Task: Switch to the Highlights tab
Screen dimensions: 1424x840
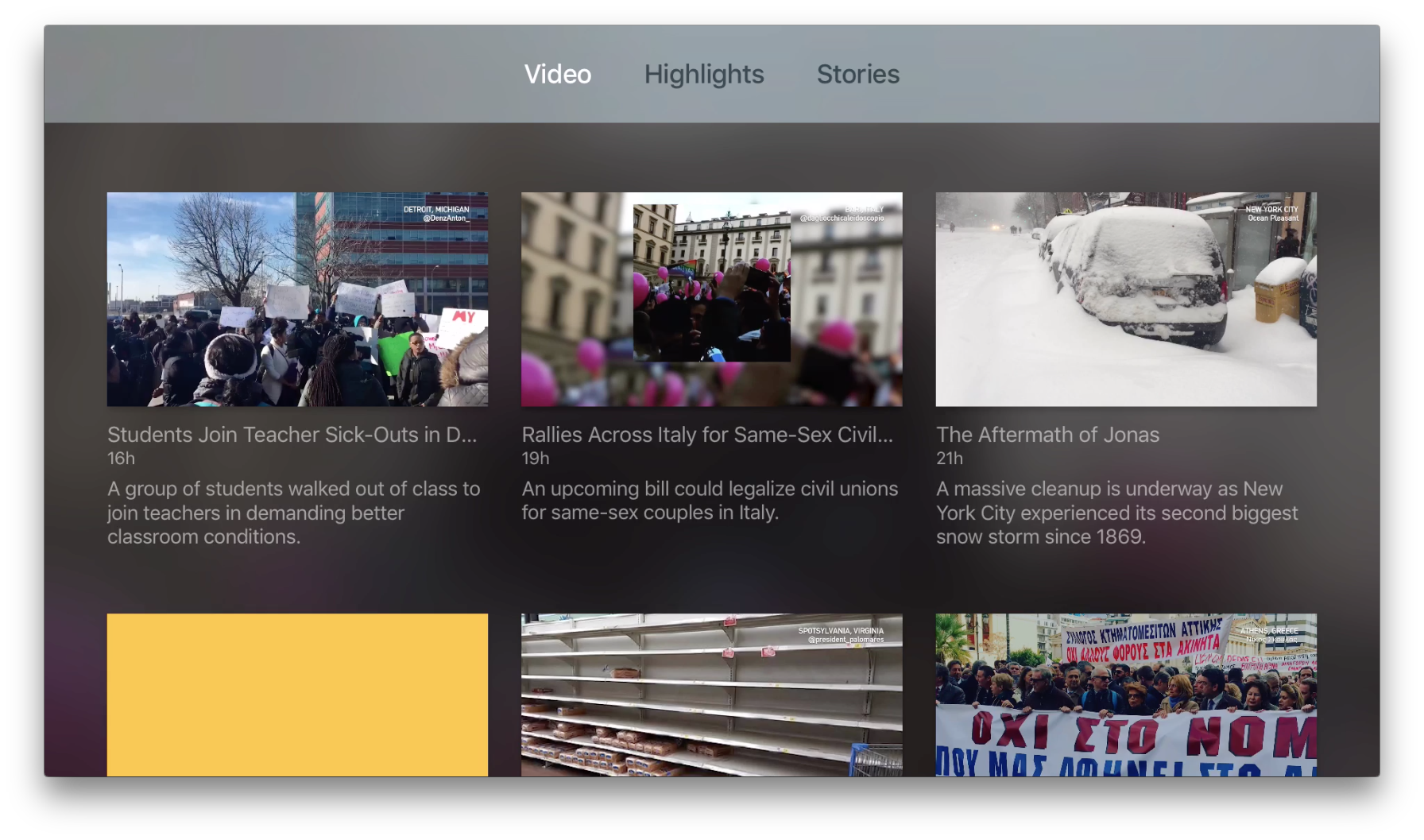Action: [703, 74]
